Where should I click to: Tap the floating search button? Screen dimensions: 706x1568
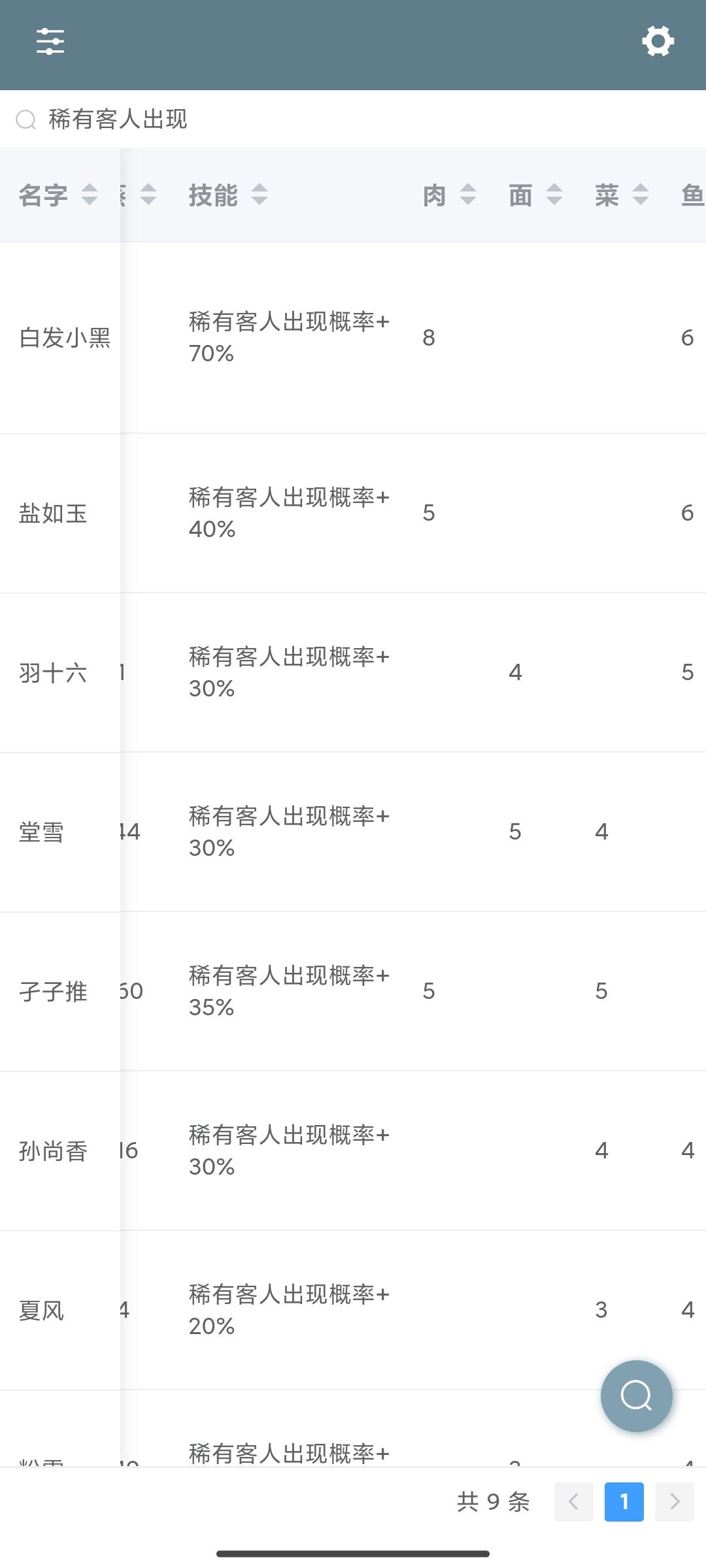[x=637, y=1396]
